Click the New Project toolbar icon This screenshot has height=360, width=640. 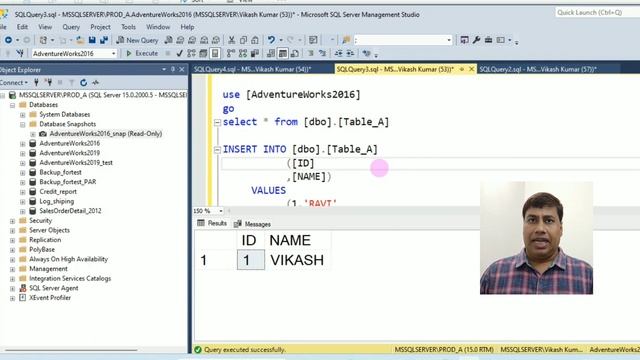(x=43, y=40)
